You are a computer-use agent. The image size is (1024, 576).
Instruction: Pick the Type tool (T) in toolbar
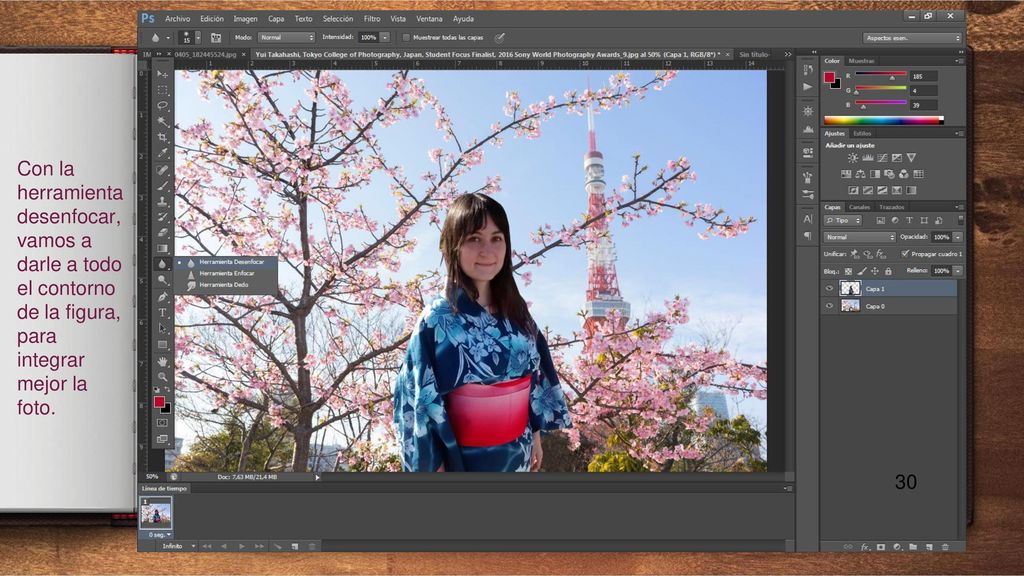tap(163, 313)
